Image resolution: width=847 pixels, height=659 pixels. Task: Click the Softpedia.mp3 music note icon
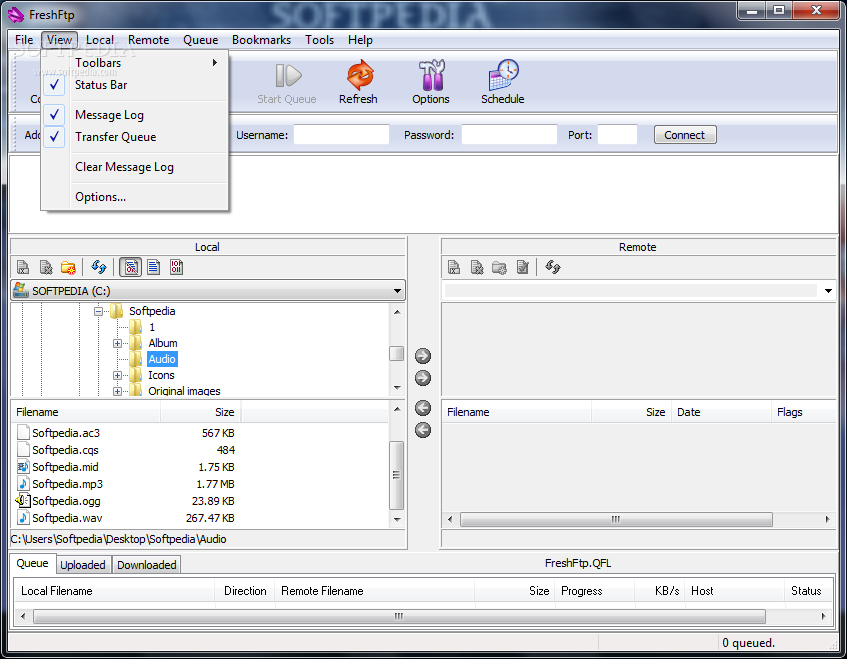pos(23,484)
